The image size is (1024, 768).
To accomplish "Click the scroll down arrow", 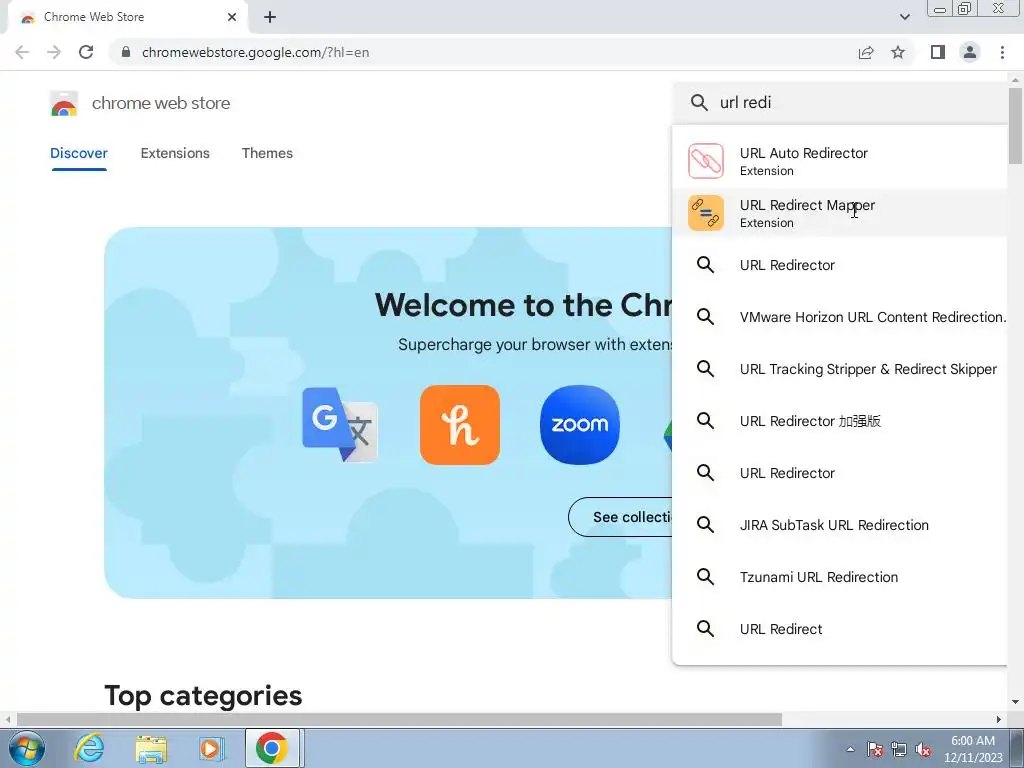I will [1015, 703].
